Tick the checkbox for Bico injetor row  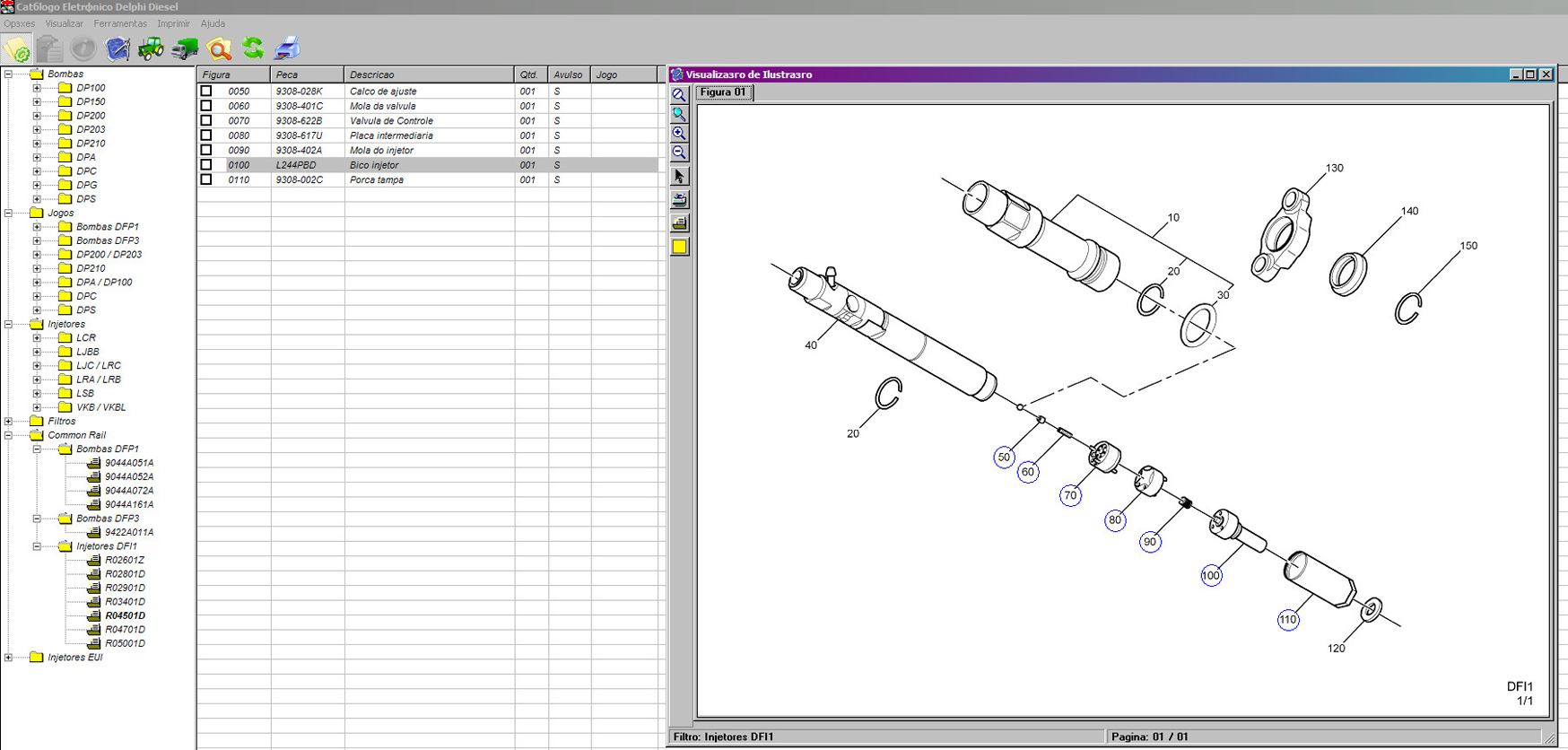pyautogui.click(x=206, y=165)
